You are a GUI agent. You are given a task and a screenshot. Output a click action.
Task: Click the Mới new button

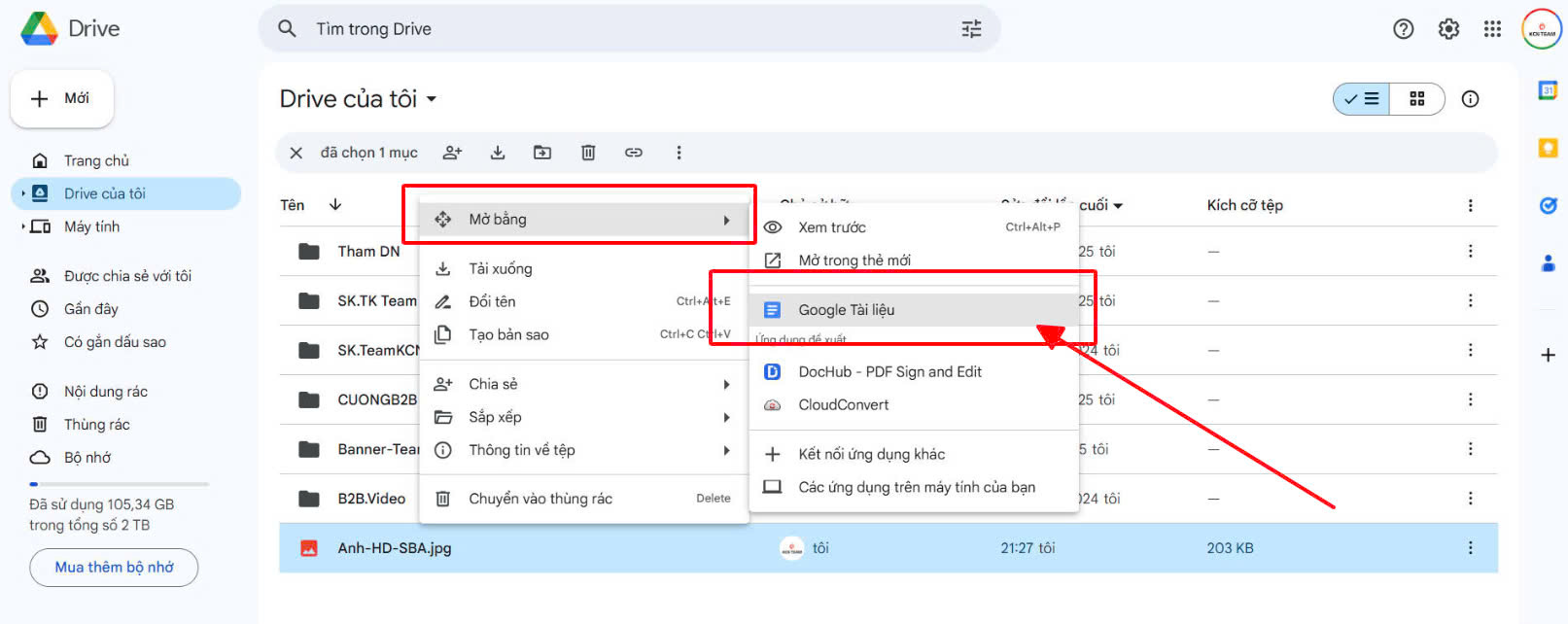[x=62, y=98]
